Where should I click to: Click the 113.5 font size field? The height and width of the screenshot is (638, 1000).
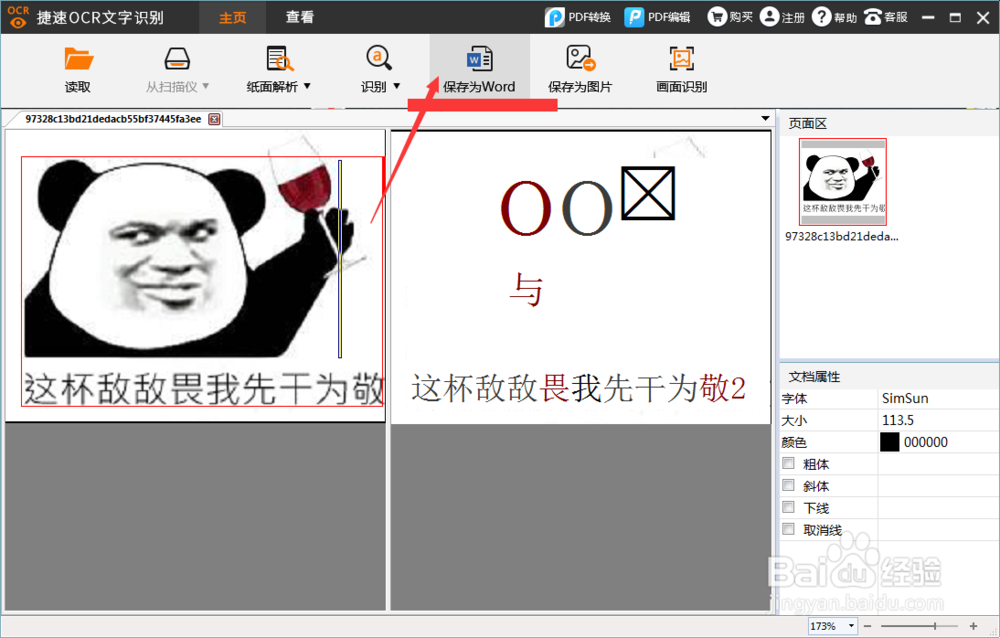coord(938,420)
